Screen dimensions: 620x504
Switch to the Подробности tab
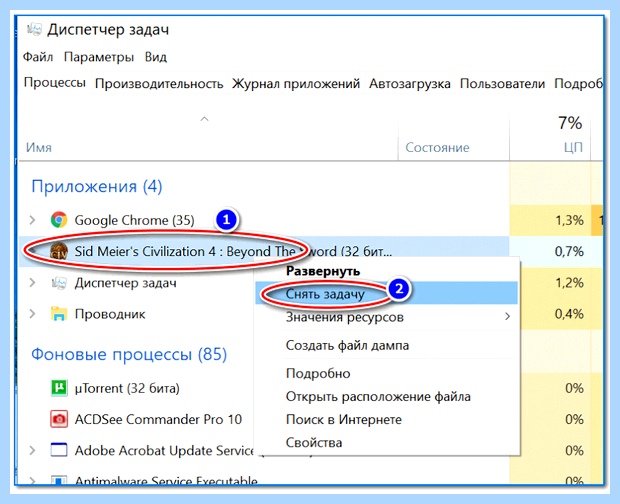pyautogui.click(x=578, y=84)
